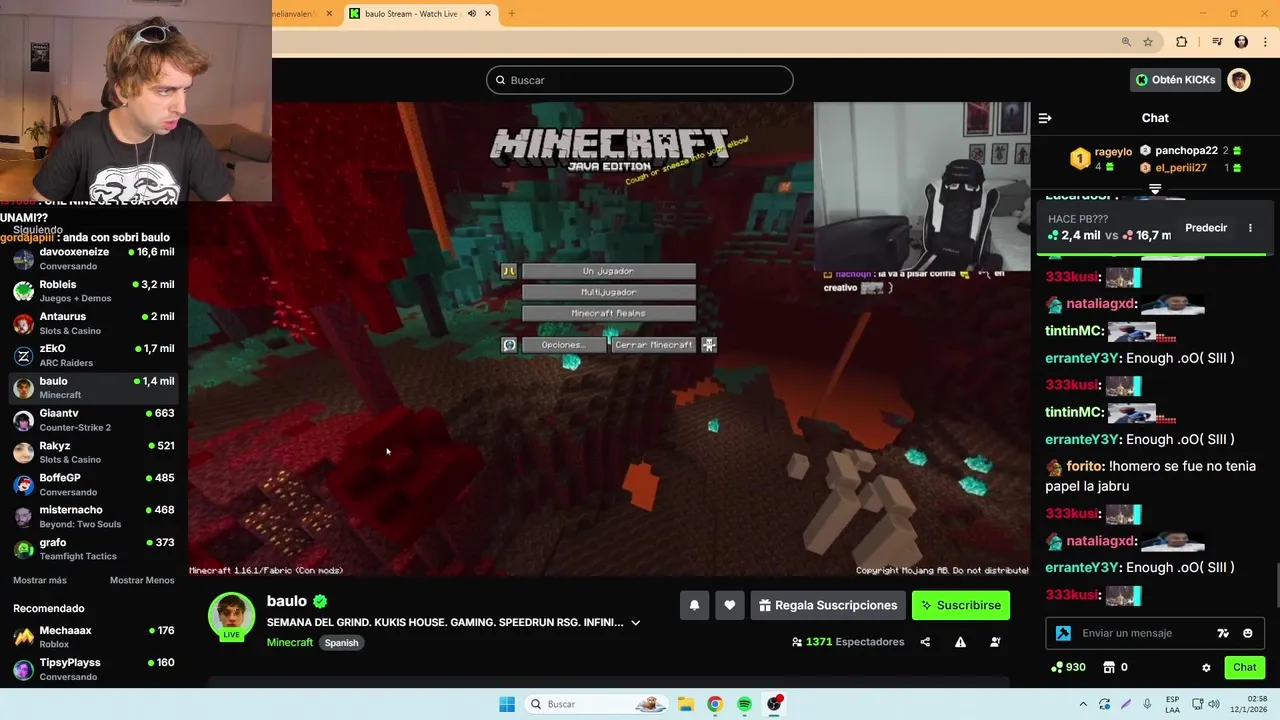The height and width of the screenshot is (720, 1280).
Task: Click Multijugador in the Minecraft menu
Action: pos(608,292)
